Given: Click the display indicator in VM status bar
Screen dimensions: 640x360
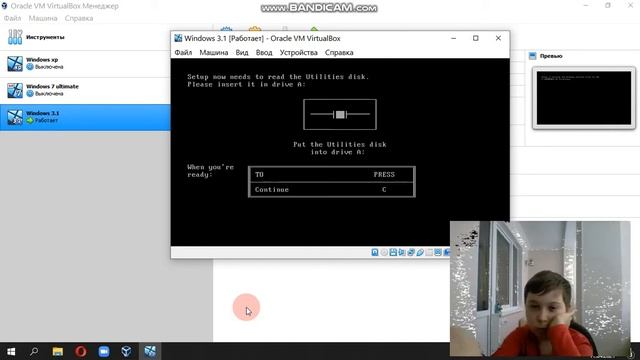Looking at the screenshot, I should coord(438,252).
